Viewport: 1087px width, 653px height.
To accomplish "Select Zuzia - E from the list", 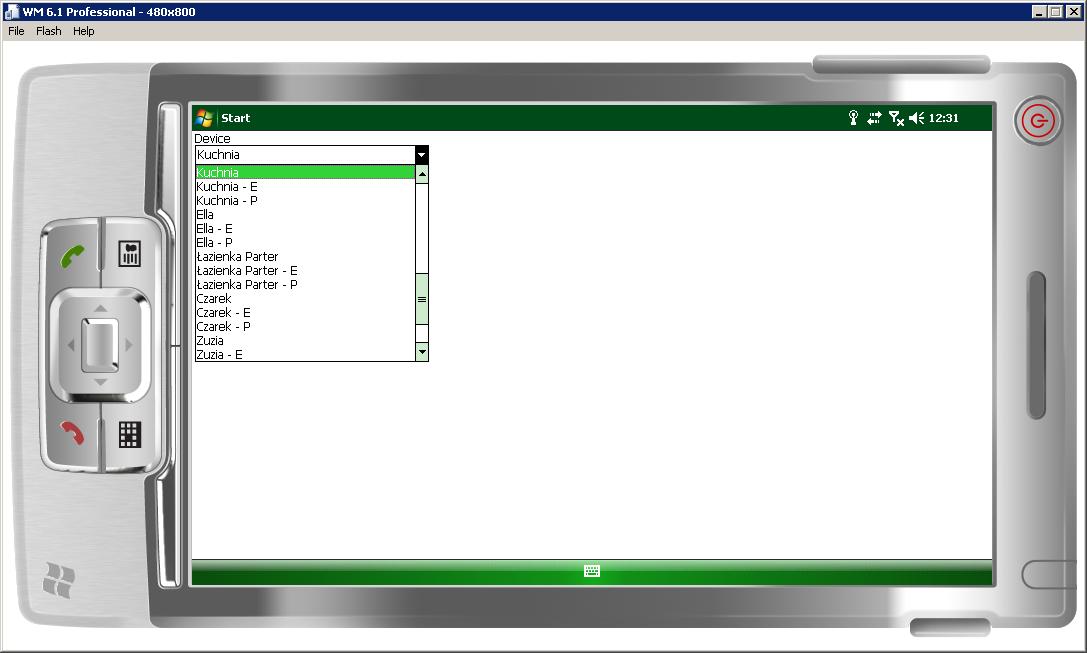I will (305, 354).
